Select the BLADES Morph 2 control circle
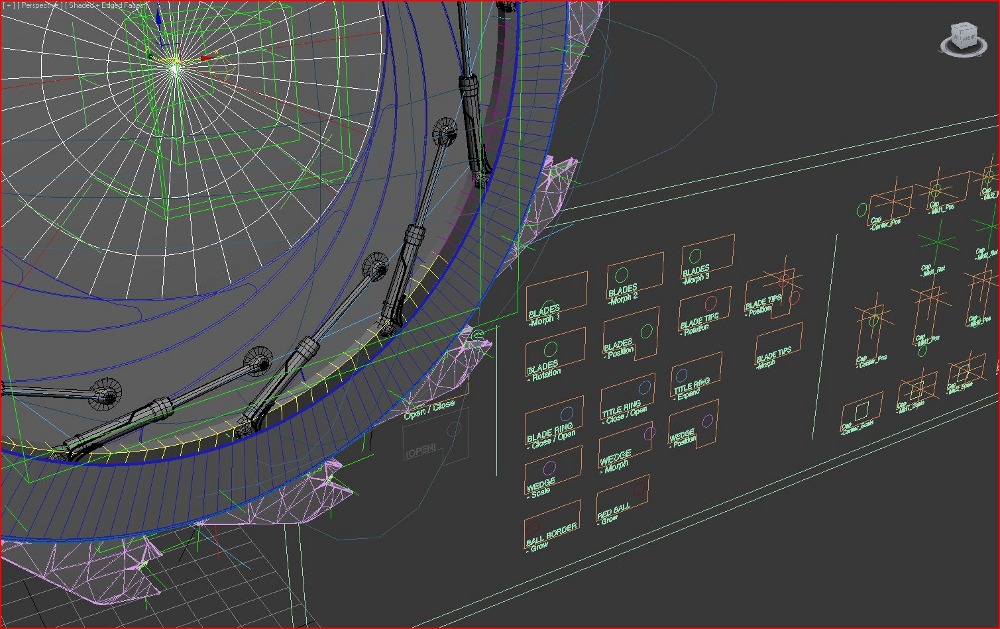This screenshot has width=1000, height=629. tap(620, 274)
